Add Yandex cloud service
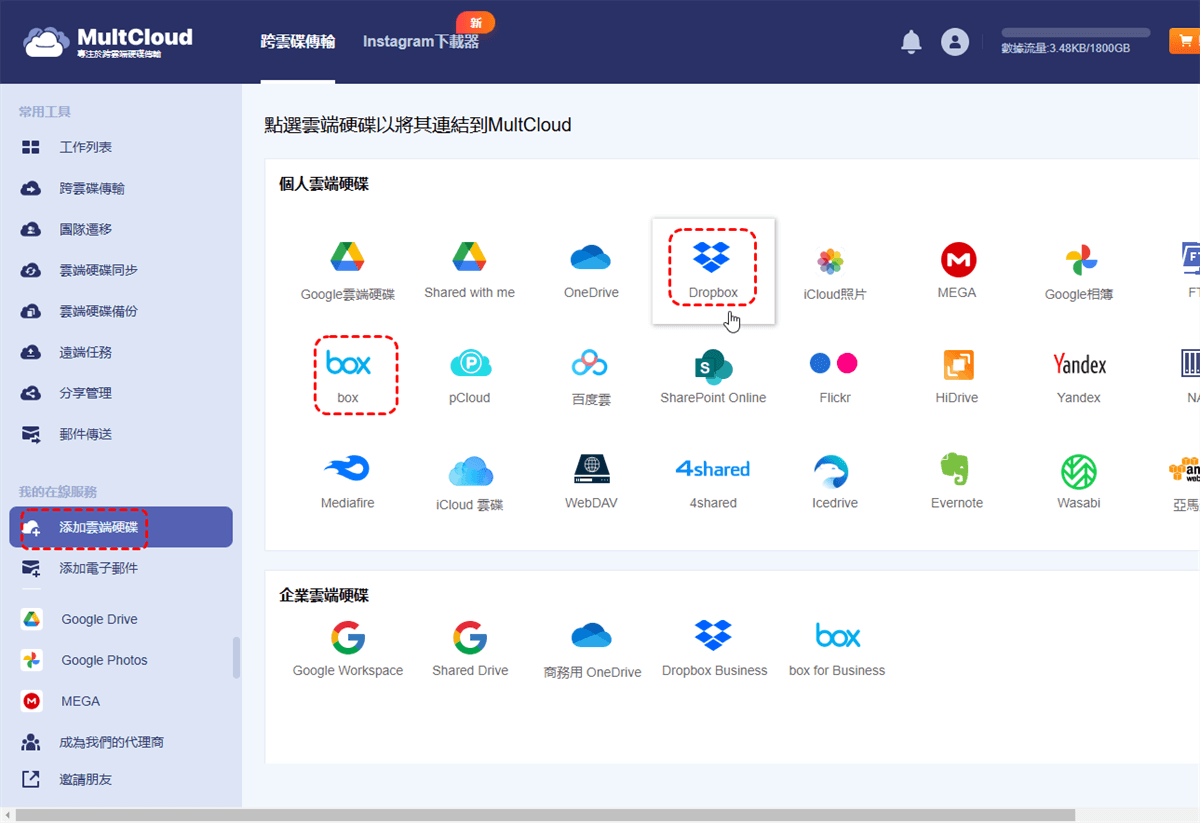 pyautogui.click(x=1079, y=376)
